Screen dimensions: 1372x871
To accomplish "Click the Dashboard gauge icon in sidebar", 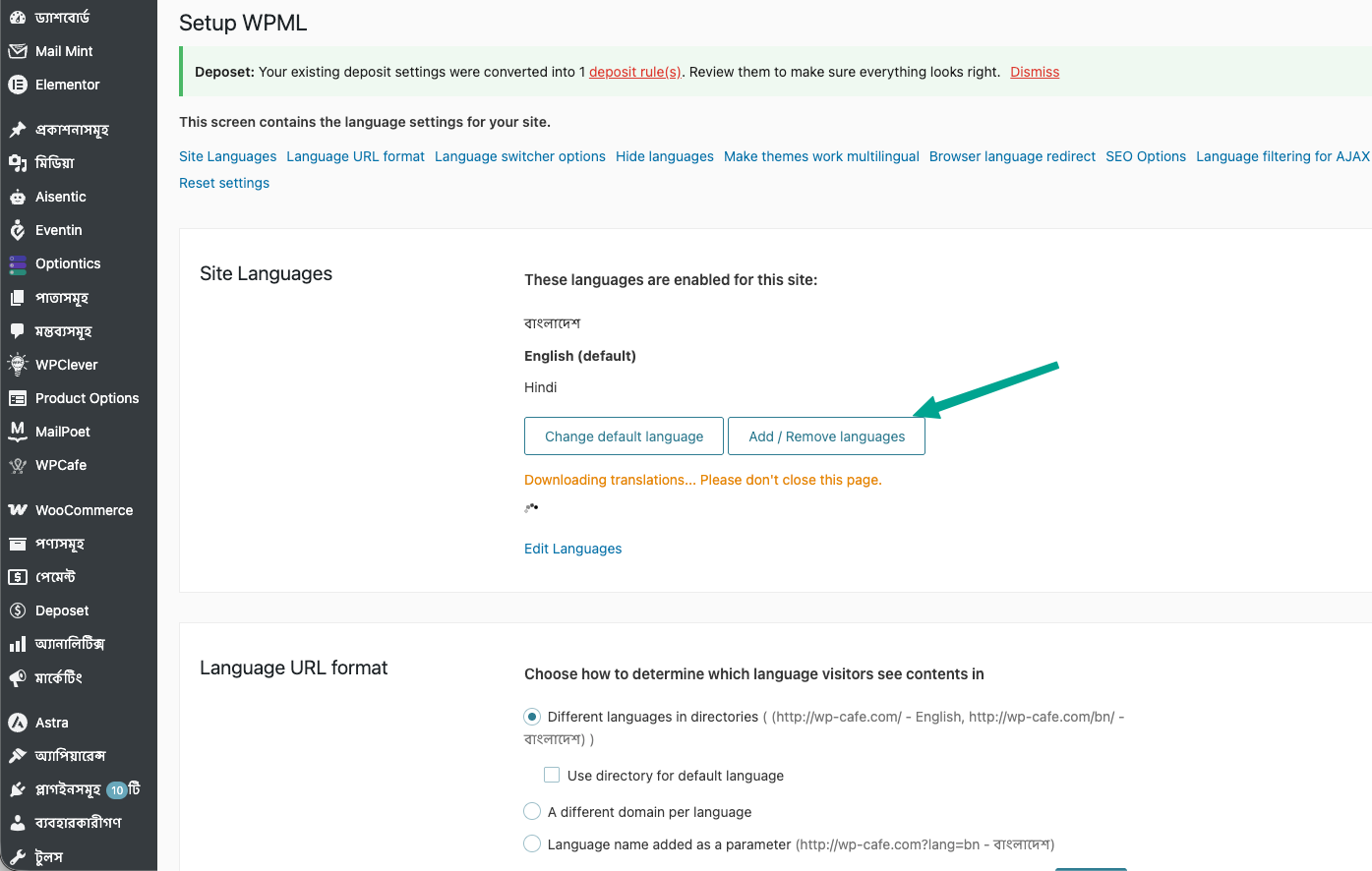I will coord(18,18).
